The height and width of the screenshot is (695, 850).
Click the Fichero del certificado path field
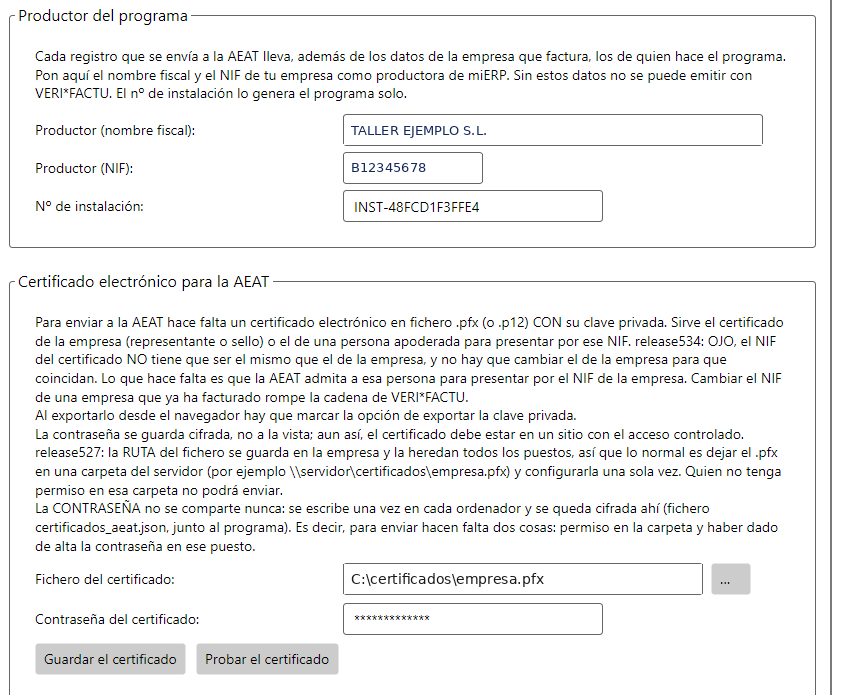[x=523, y=579]
